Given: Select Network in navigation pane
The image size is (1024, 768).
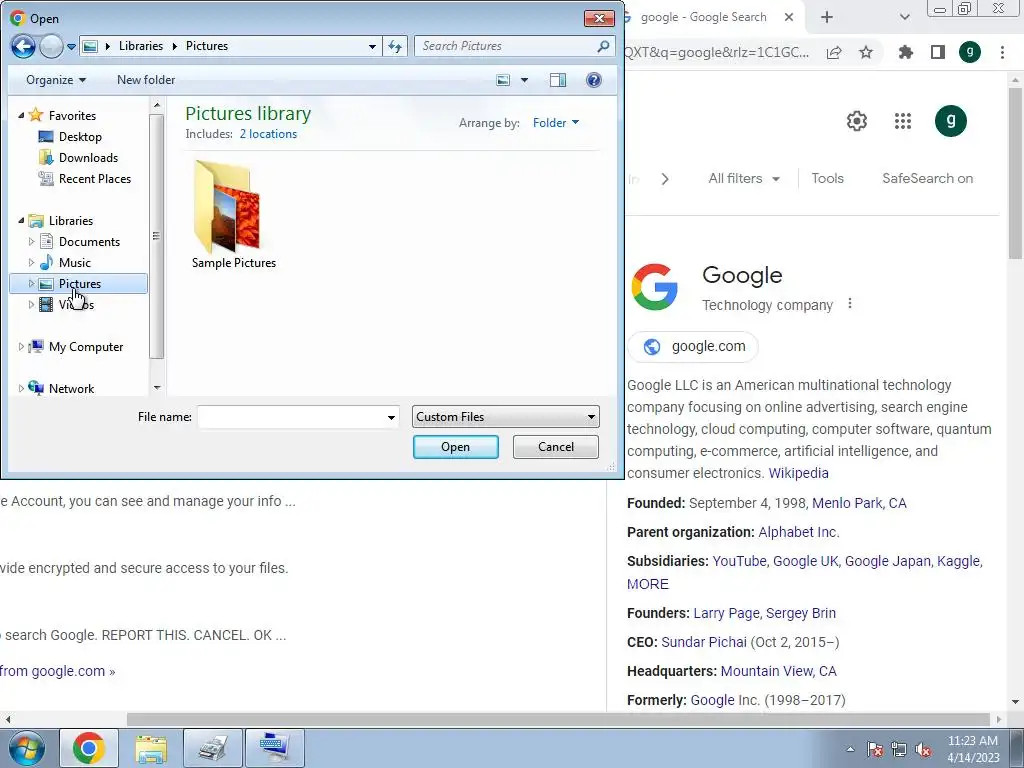Looking at the screenshot, I should tap(71, 389).
